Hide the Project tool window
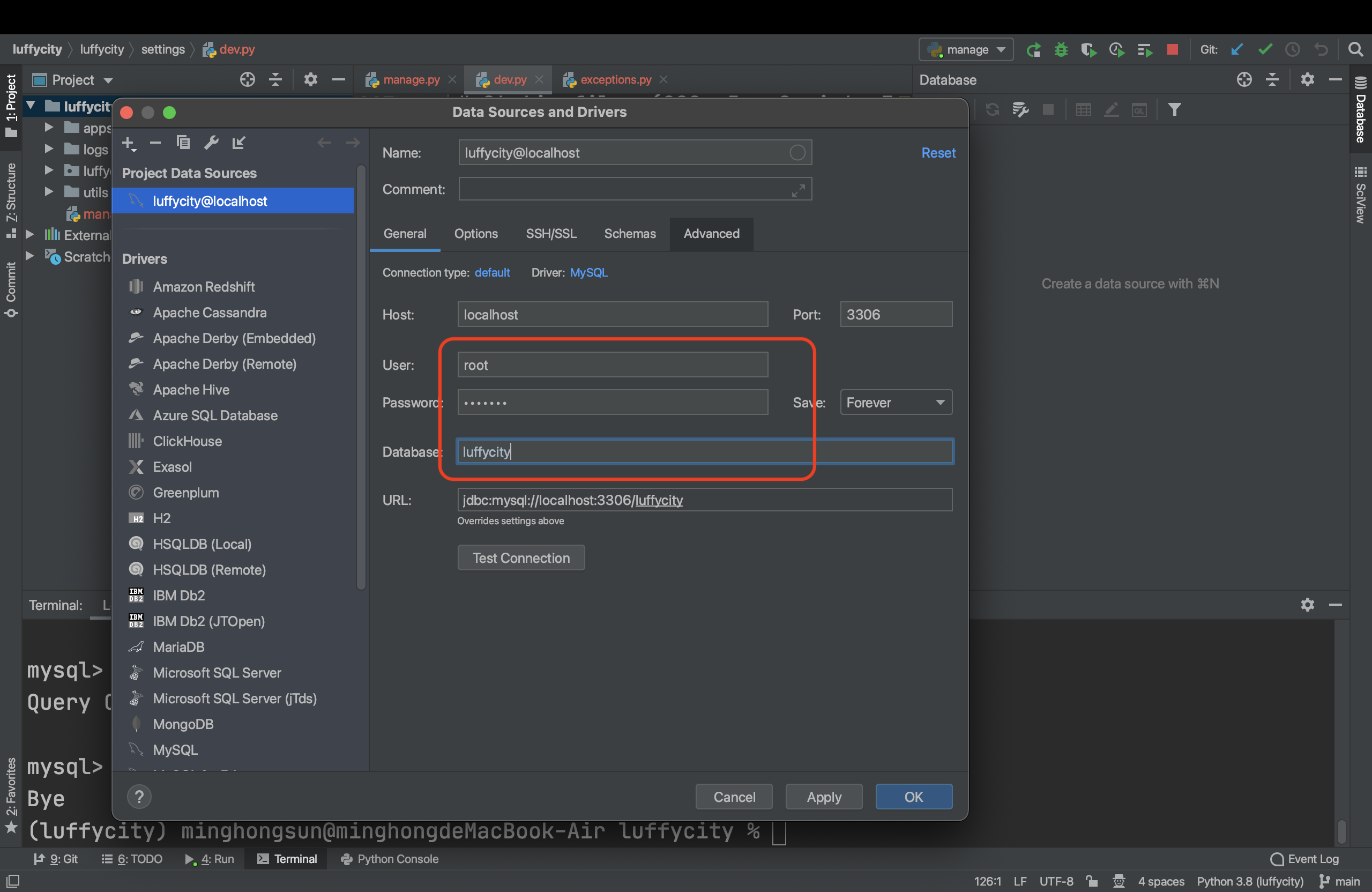The height and width of the screenshot is (892, 1372). click(x=338, y=79)
